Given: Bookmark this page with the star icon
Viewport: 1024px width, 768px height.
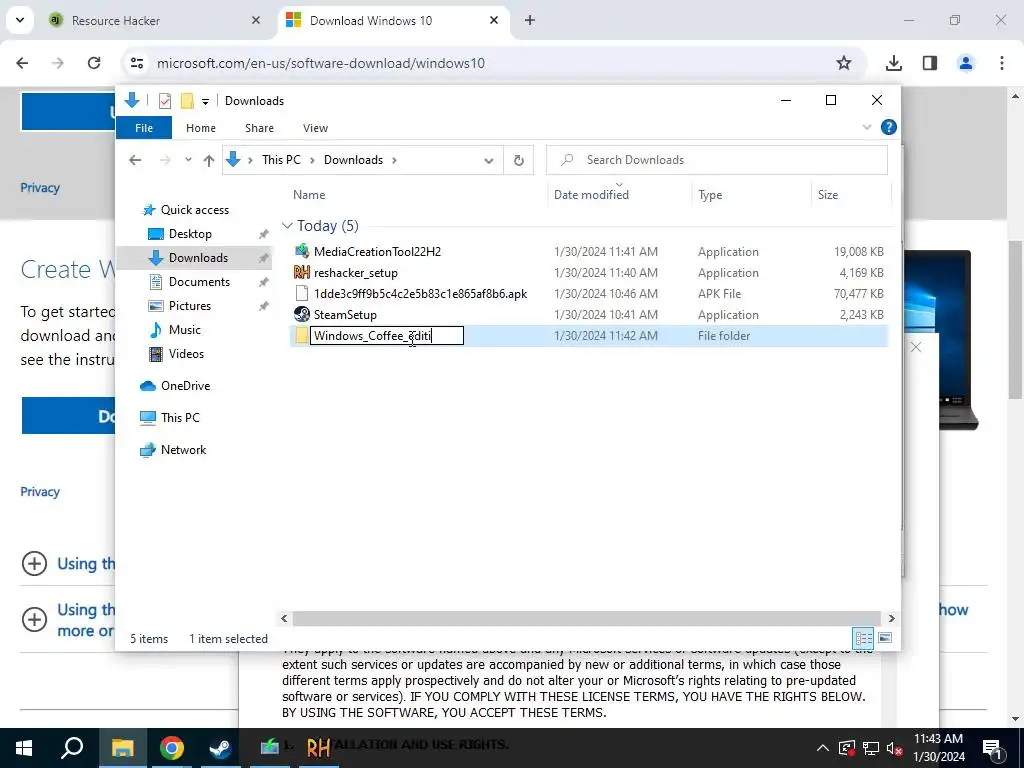Looking at the screenshot, I should [844, 63].
